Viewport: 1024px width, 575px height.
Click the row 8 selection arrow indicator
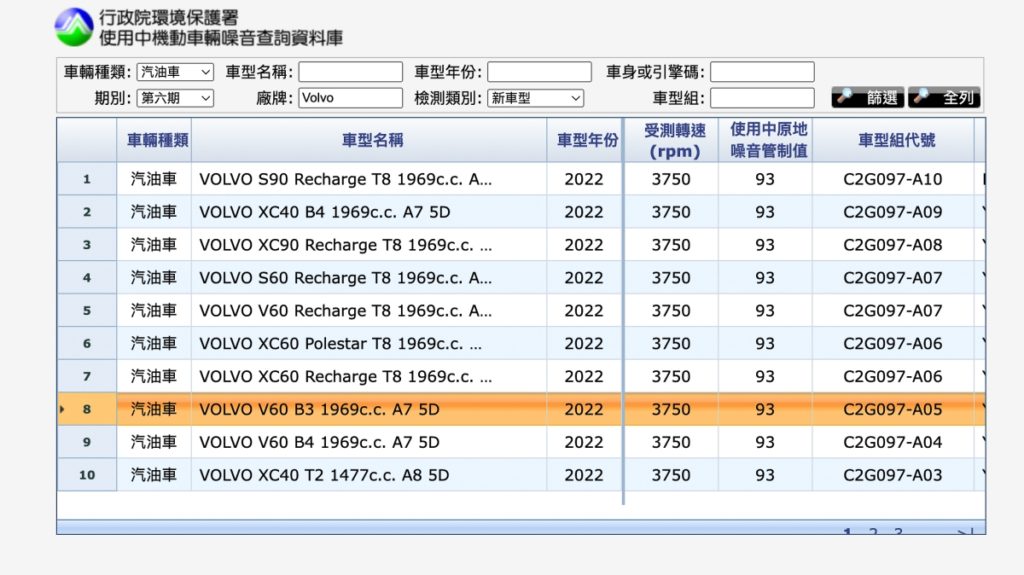[x=62, y=409]
